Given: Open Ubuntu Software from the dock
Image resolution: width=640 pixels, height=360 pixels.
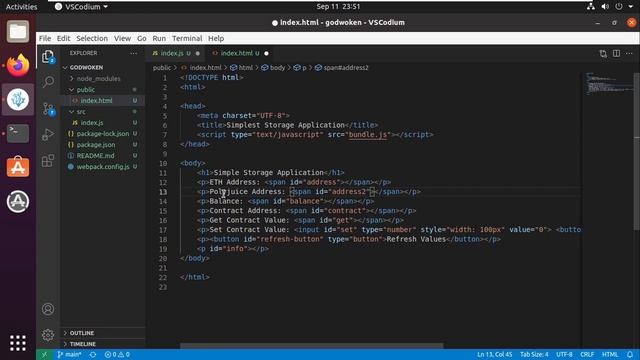Looking at the screenshot, I should 18,167.
